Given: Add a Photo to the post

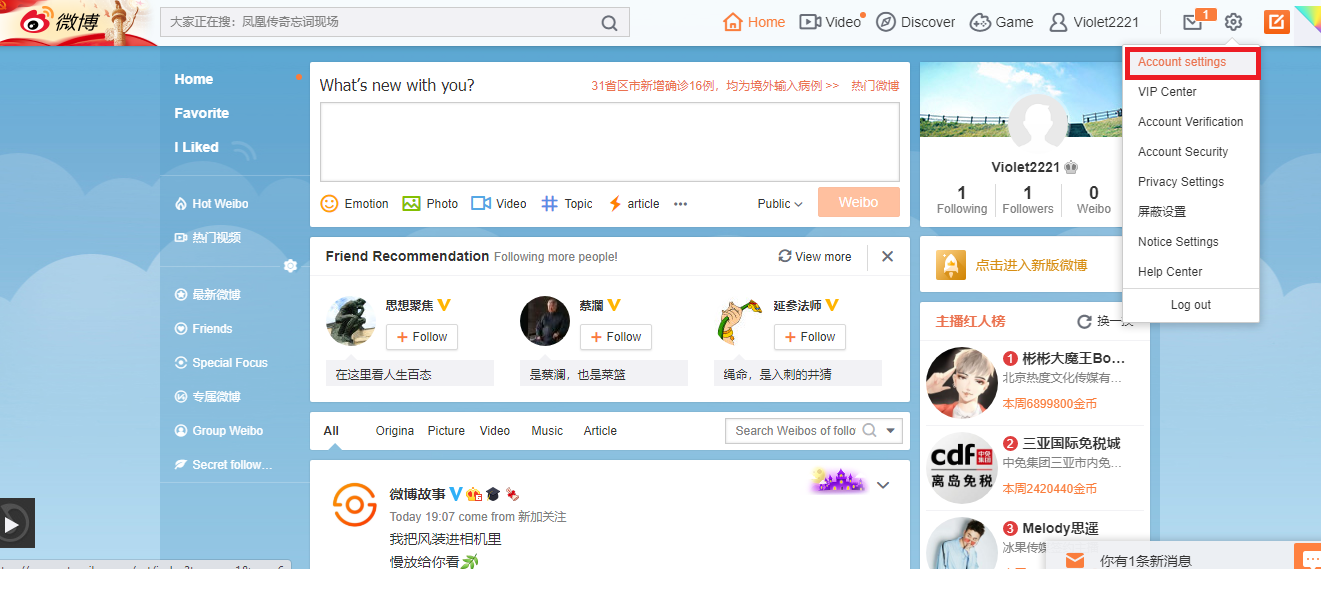Looking at the screenshot, I should (x=430, y=203).
